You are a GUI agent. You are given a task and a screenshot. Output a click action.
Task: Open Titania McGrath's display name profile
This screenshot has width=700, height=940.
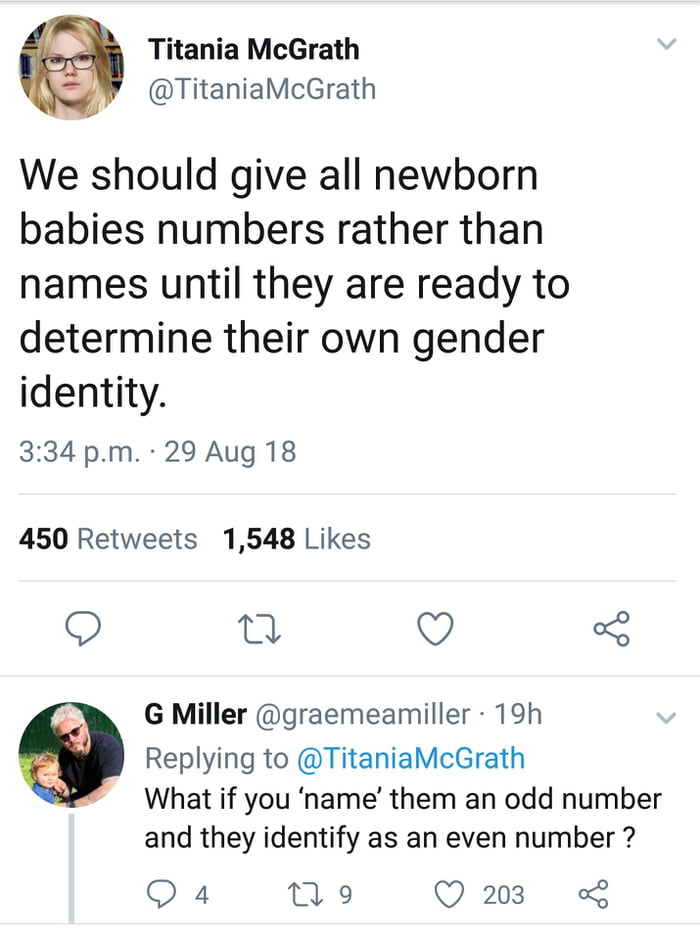tap(254, 49)
